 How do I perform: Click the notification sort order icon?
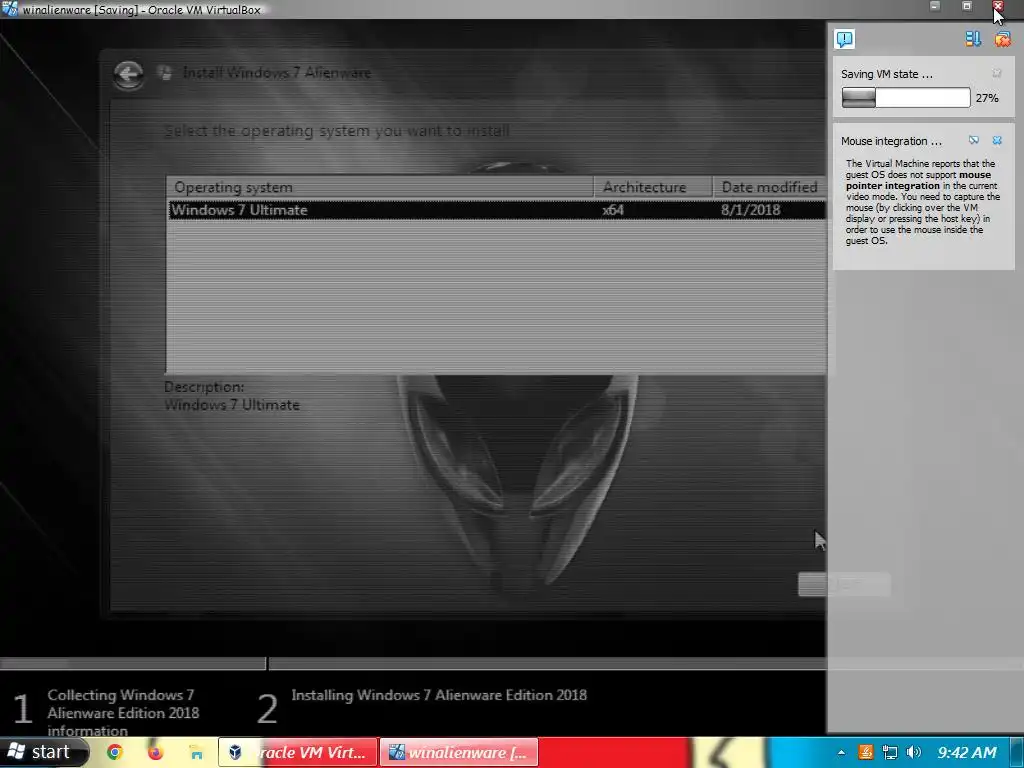(973, 39)
